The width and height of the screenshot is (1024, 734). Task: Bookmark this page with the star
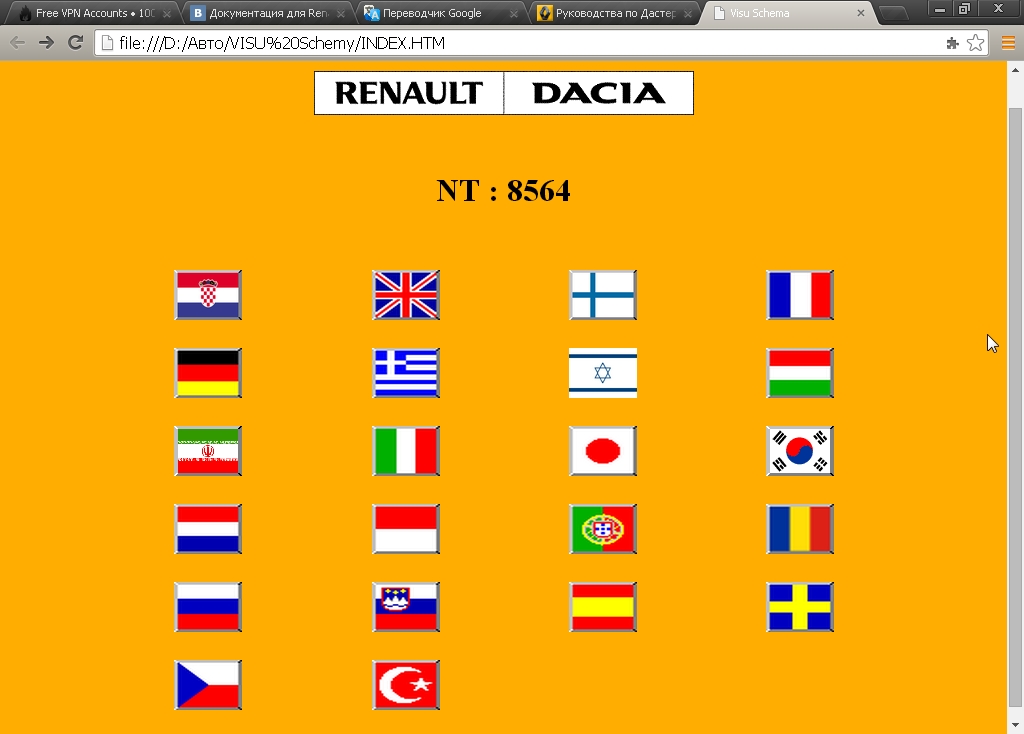coord(975,43)
